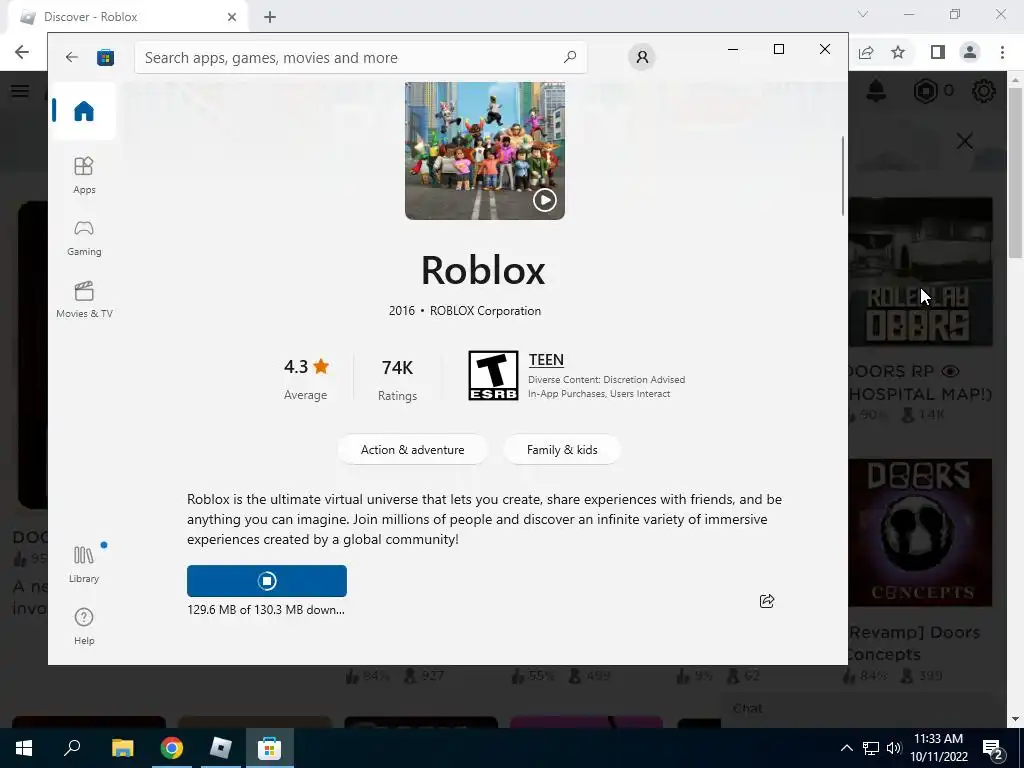This screenshot has height=768, width=1024.
Task: Toggle Chrome's side panel
Action: (938, 52)
